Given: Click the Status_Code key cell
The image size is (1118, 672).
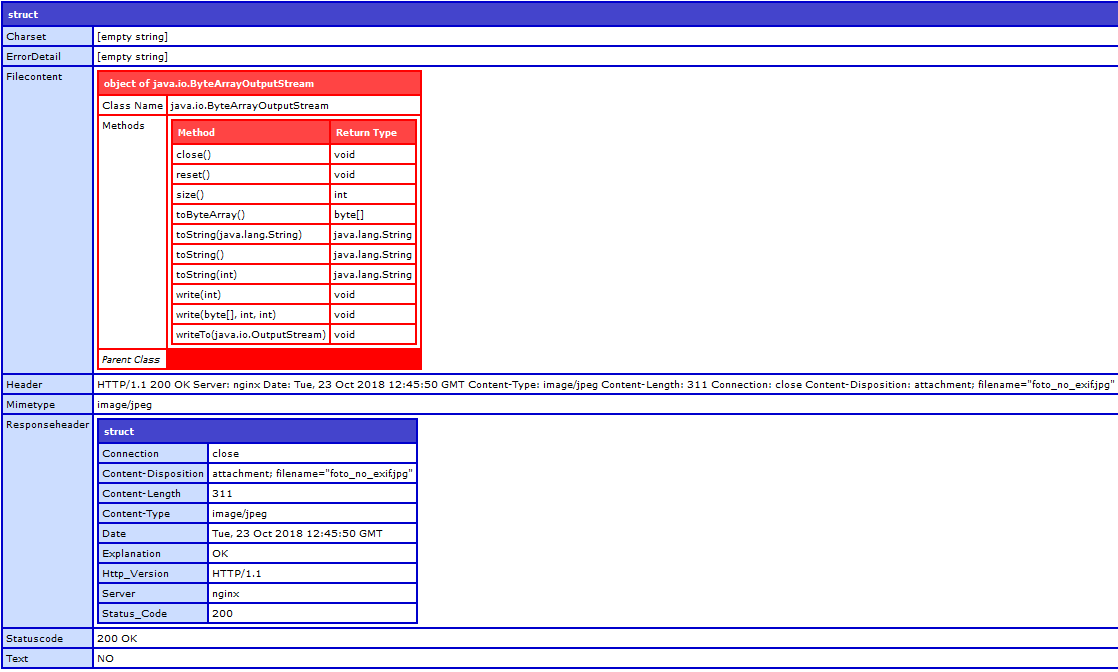Looking at the screenshot, I should click(x=153, y=614).
